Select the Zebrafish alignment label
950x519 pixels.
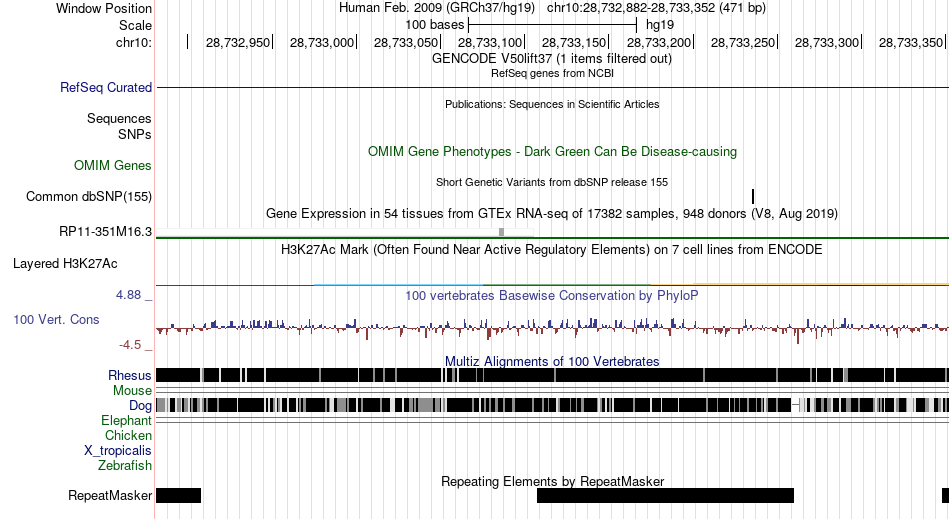(x=124, y=465)
